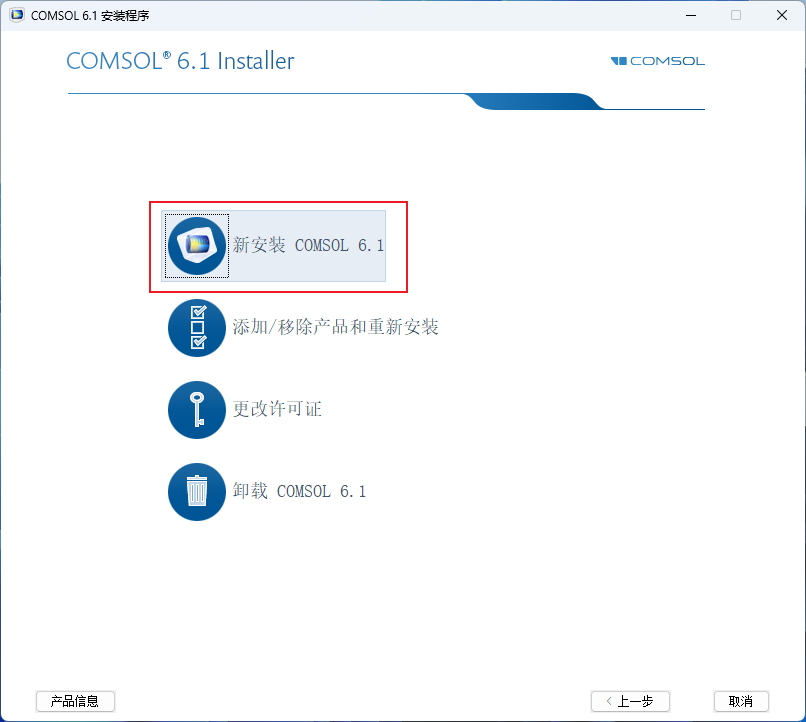Click the key icon for changing license

pos(197,410)
